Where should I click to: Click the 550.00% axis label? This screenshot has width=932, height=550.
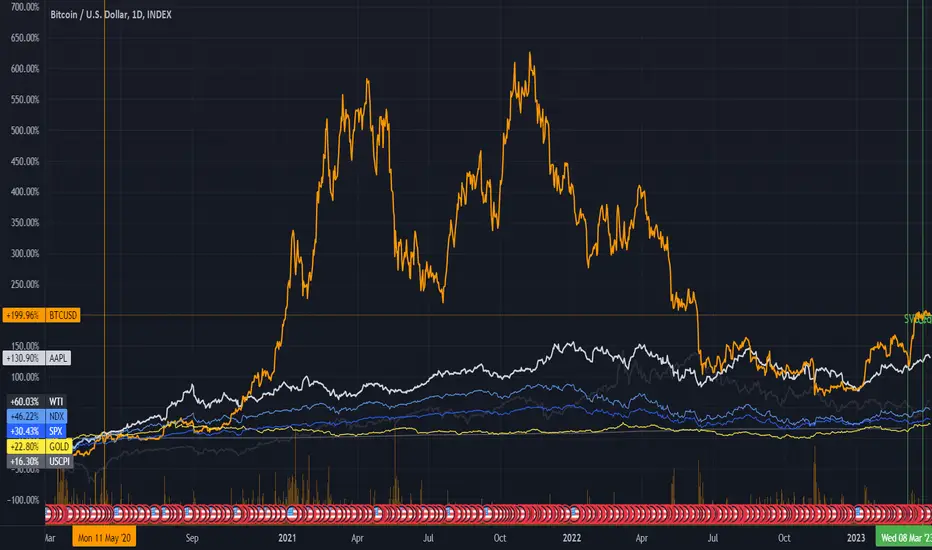tap(25, 100)
